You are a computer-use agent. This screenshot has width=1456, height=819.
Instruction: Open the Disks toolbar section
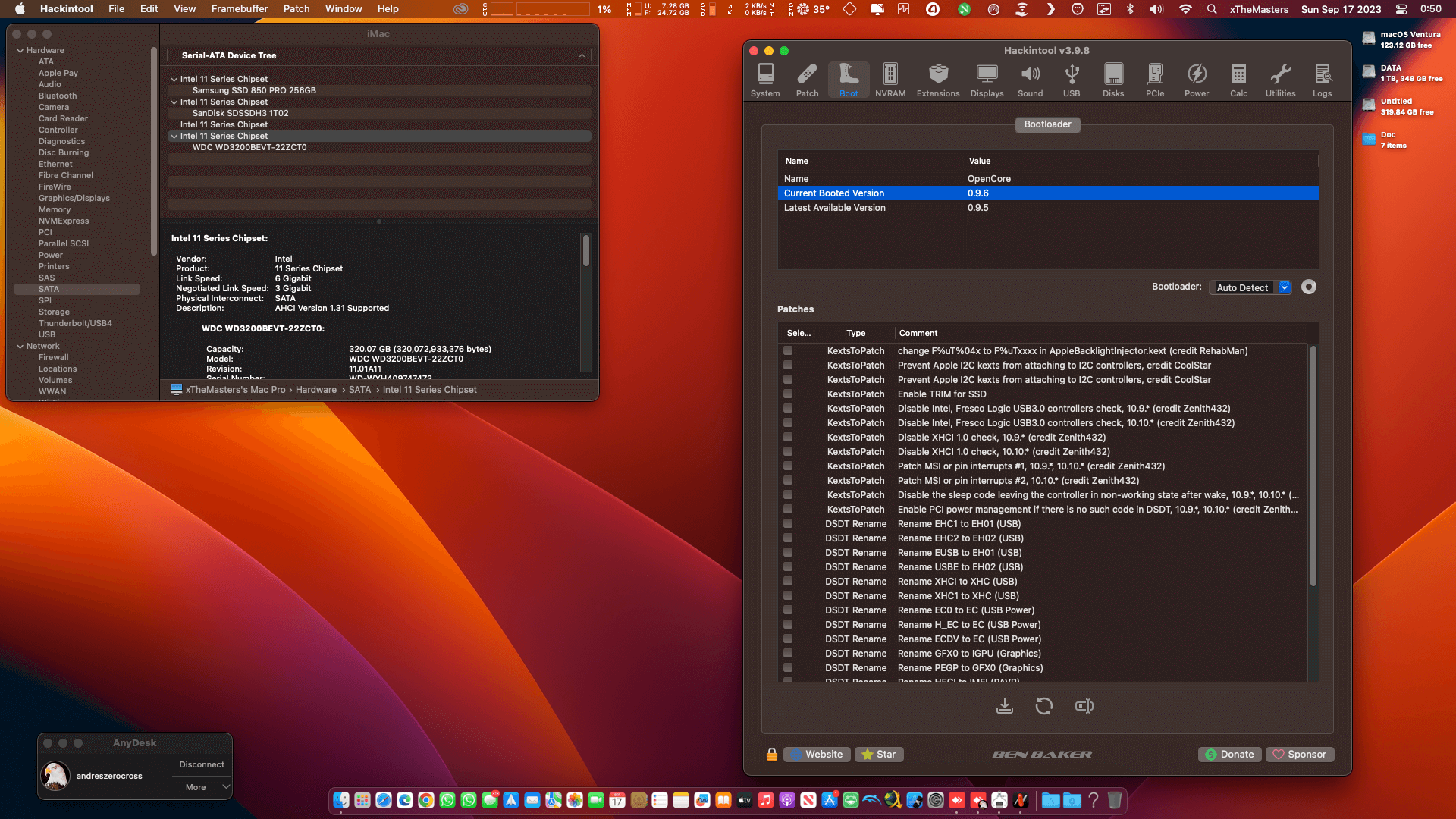(1113, 80)
